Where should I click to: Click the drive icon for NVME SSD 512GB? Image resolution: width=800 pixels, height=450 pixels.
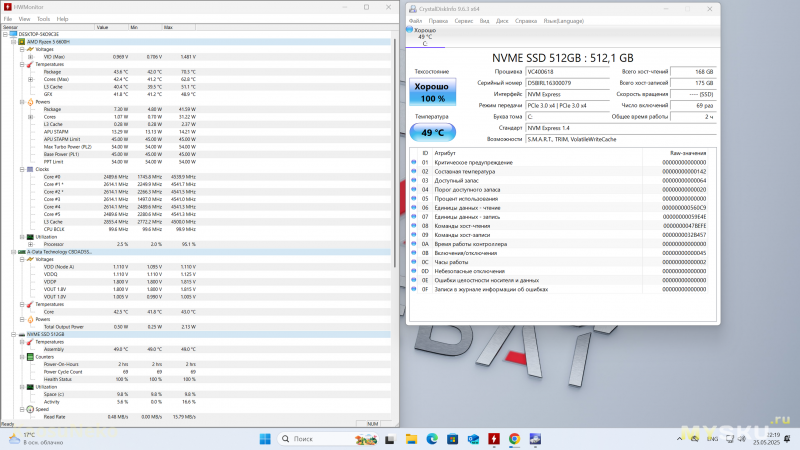coord(22,335)
